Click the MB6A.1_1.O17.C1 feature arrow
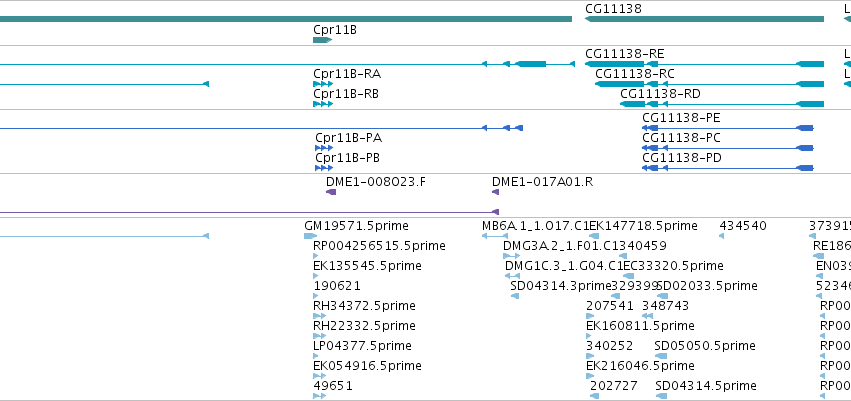Image resolution: width=851 pixels, height=401 pixels. click(x=495, y=236)
